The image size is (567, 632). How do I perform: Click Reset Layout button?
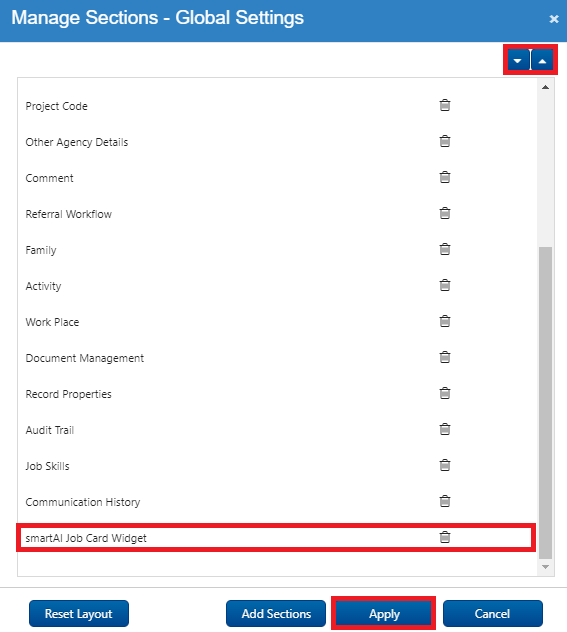(79, 613)
